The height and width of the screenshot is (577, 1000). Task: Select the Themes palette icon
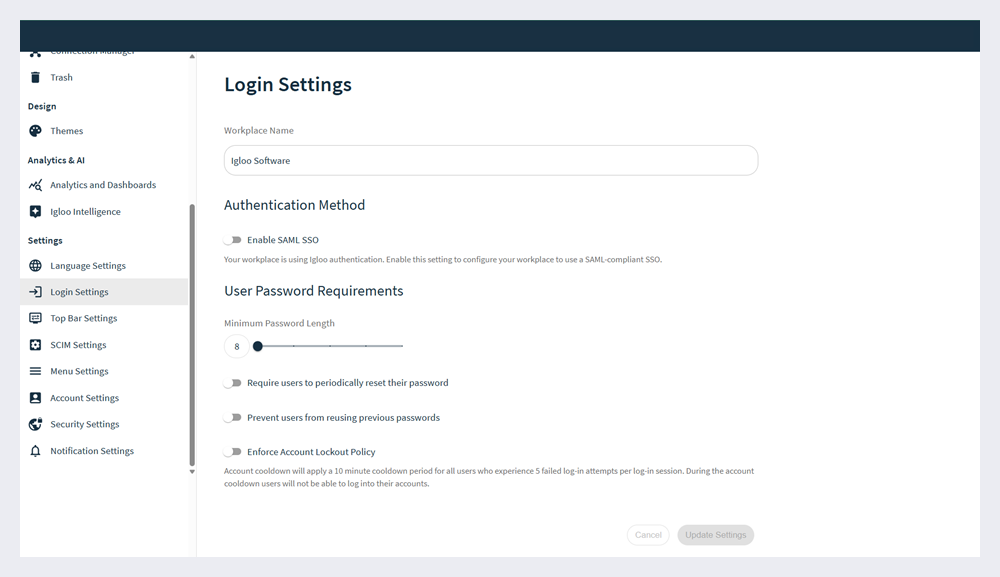(36, 130)
